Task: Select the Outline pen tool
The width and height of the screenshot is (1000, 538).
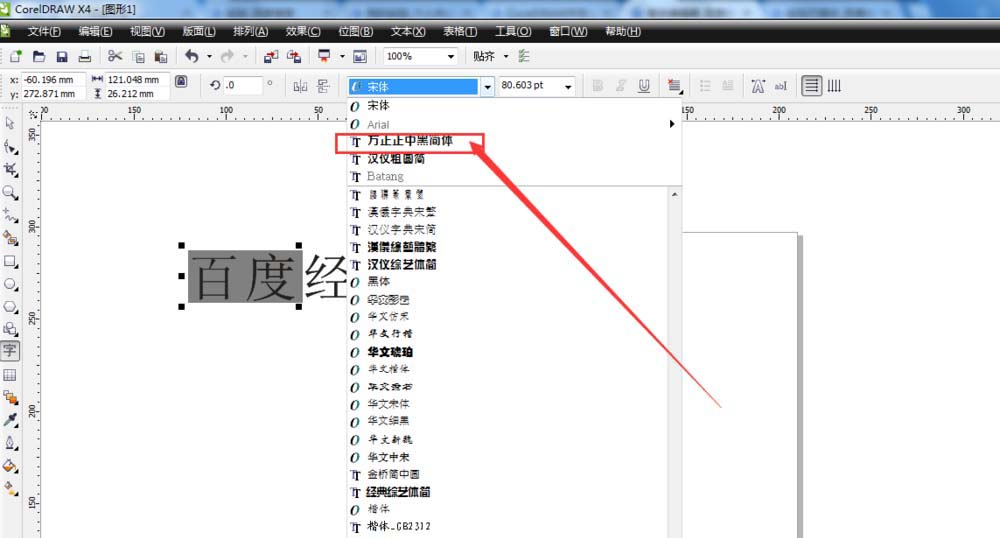Action: [x=10, y=443]
